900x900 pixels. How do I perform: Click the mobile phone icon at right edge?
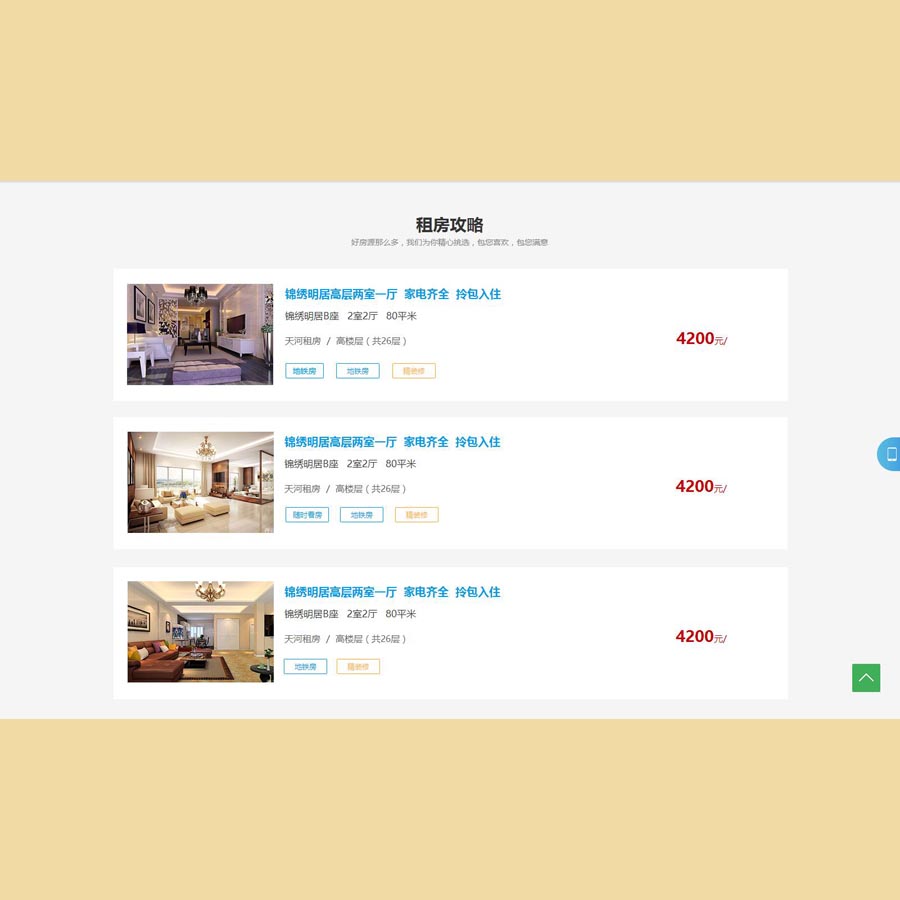(890, 454)
